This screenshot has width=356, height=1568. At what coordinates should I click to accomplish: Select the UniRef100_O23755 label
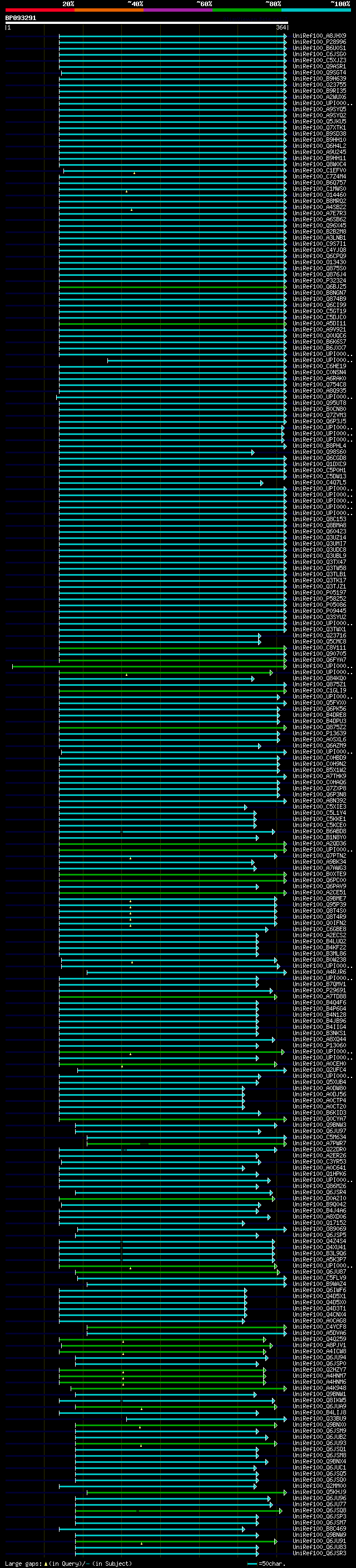tap(319, 85)
